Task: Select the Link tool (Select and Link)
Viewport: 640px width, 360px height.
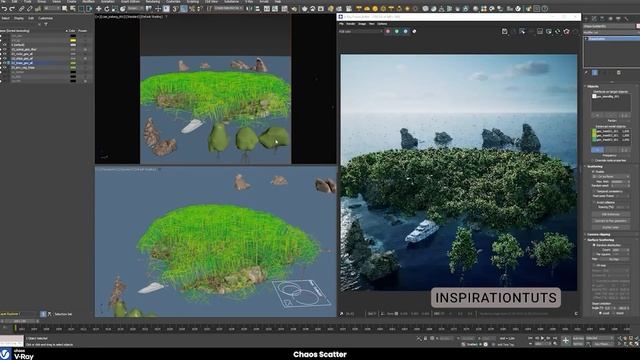Action: [x=22, y=9]
